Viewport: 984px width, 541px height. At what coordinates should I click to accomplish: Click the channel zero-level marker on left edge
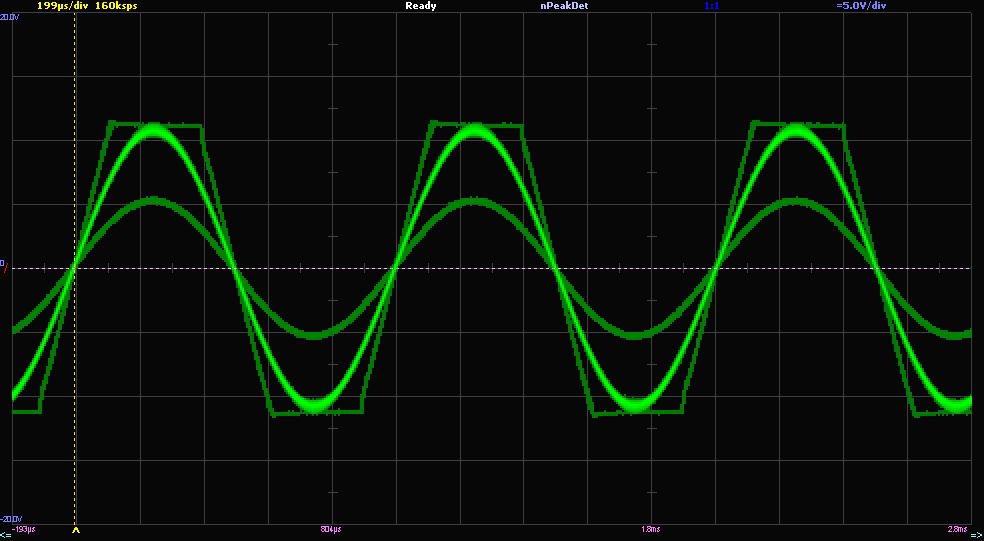(3, 263)
